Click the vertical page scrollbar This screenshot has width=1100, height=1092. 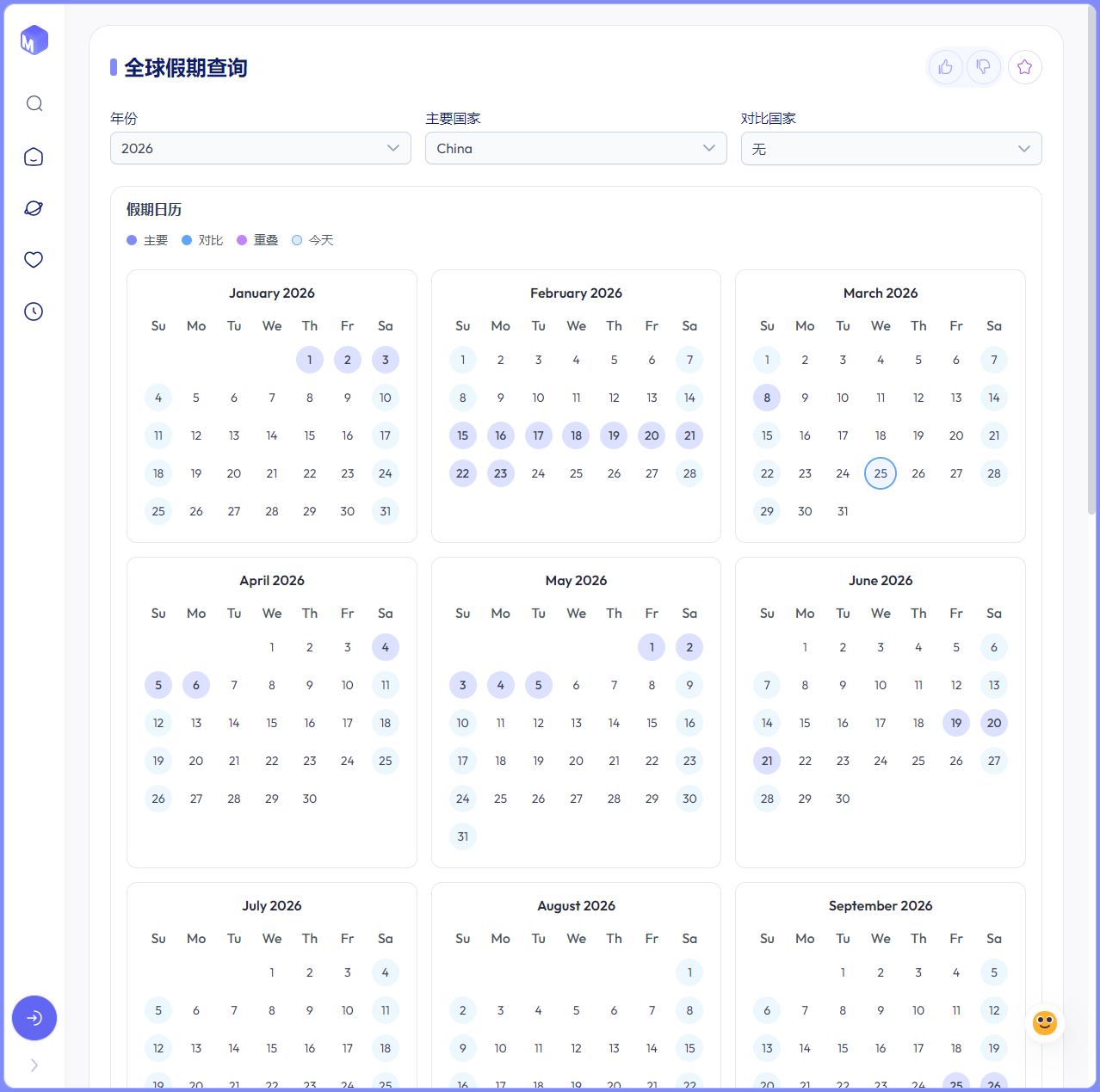coord(1091,258)
